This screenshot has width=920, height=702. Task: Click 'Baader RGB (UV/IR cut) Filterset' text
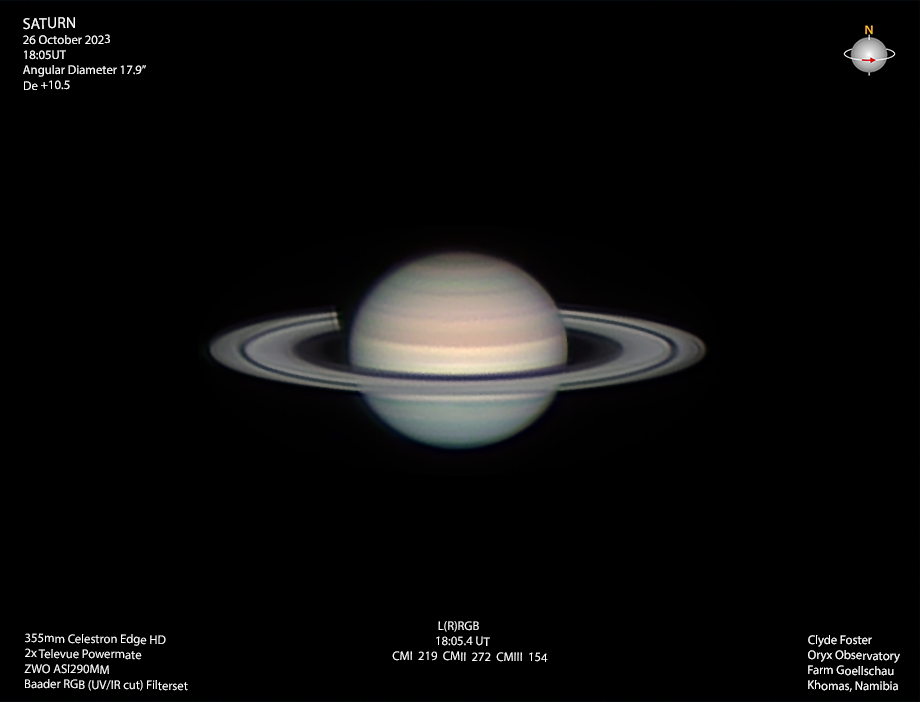106,685
